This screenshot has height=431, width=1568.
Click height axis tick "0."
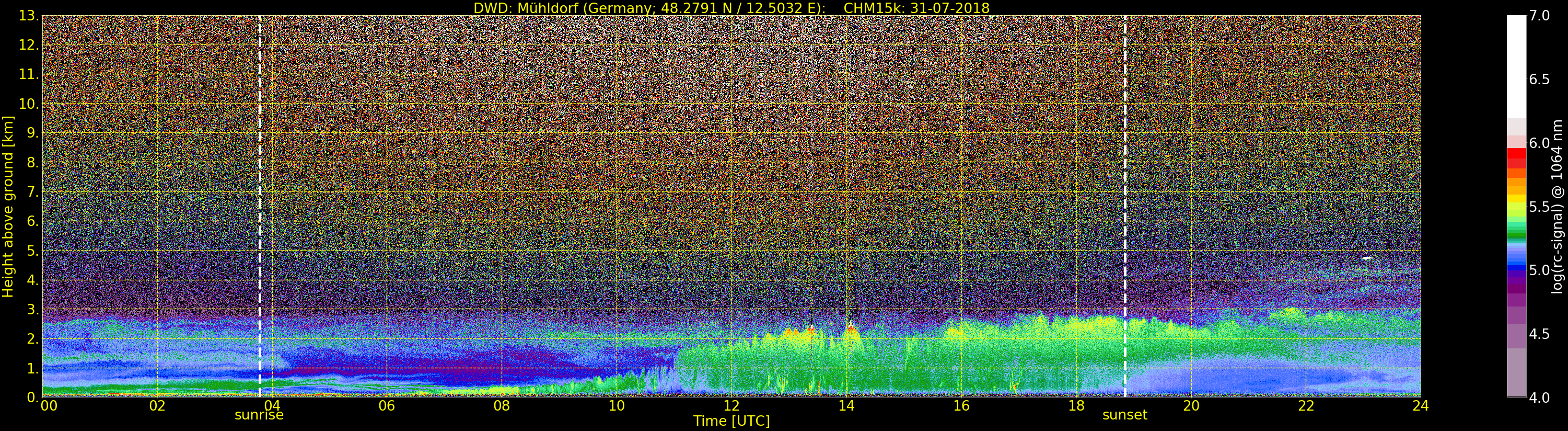pyautogui.click(x=33, y=397)
